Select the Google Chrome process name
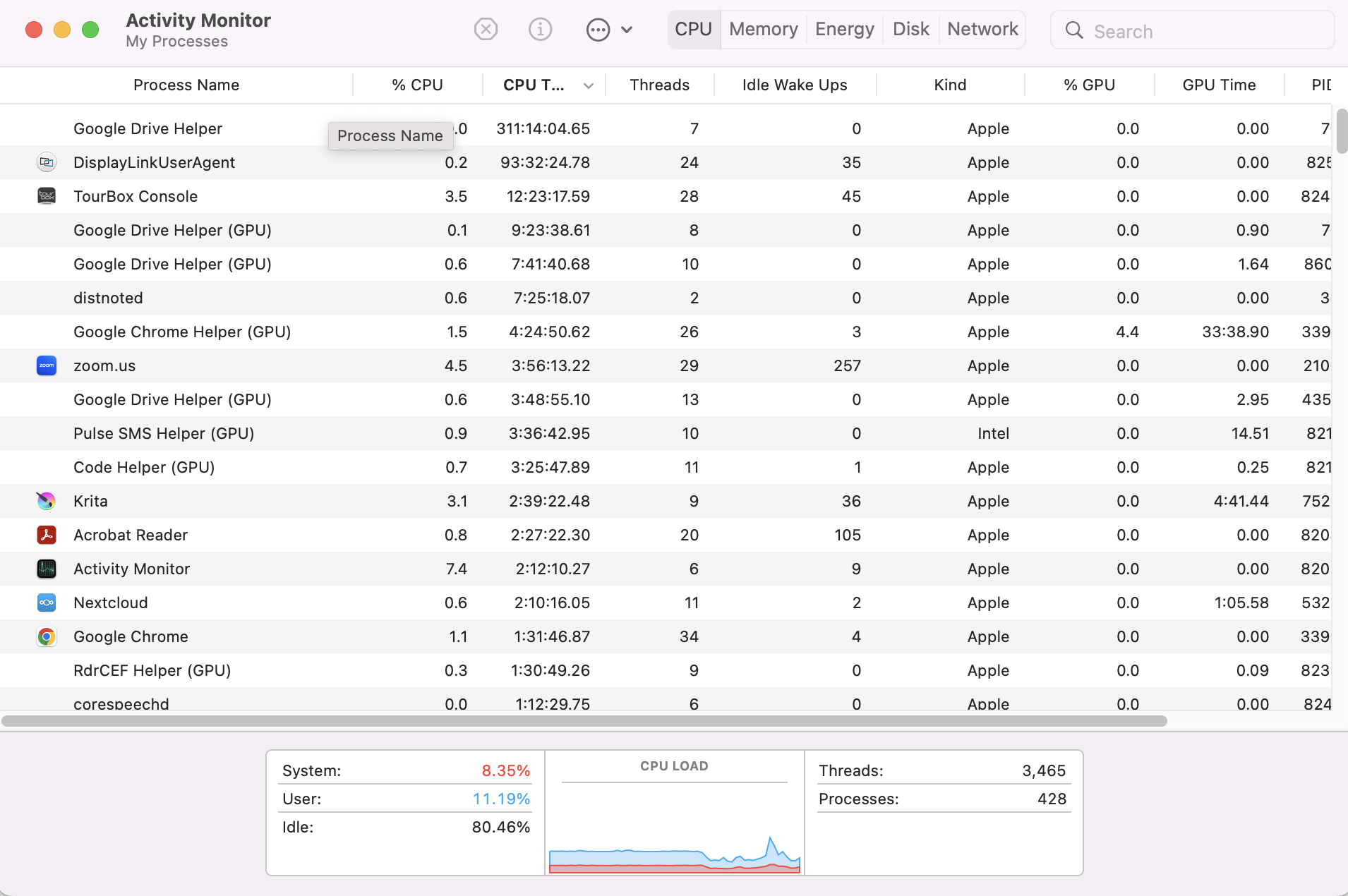1348x896 pixels. (x=131, y=636)
